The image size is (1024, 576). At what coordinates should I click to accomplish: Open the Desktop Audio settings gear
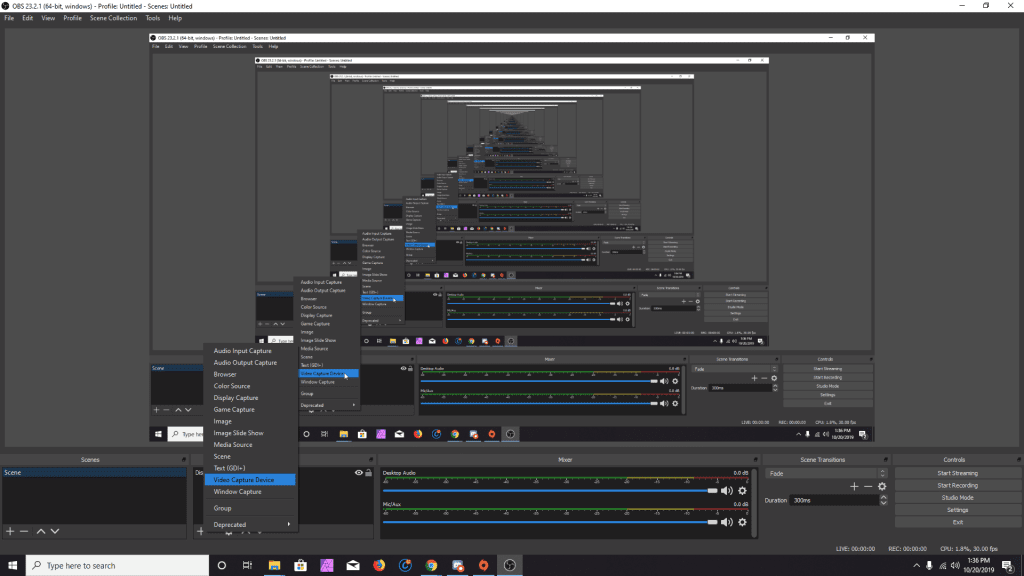[x=743, y=490]
